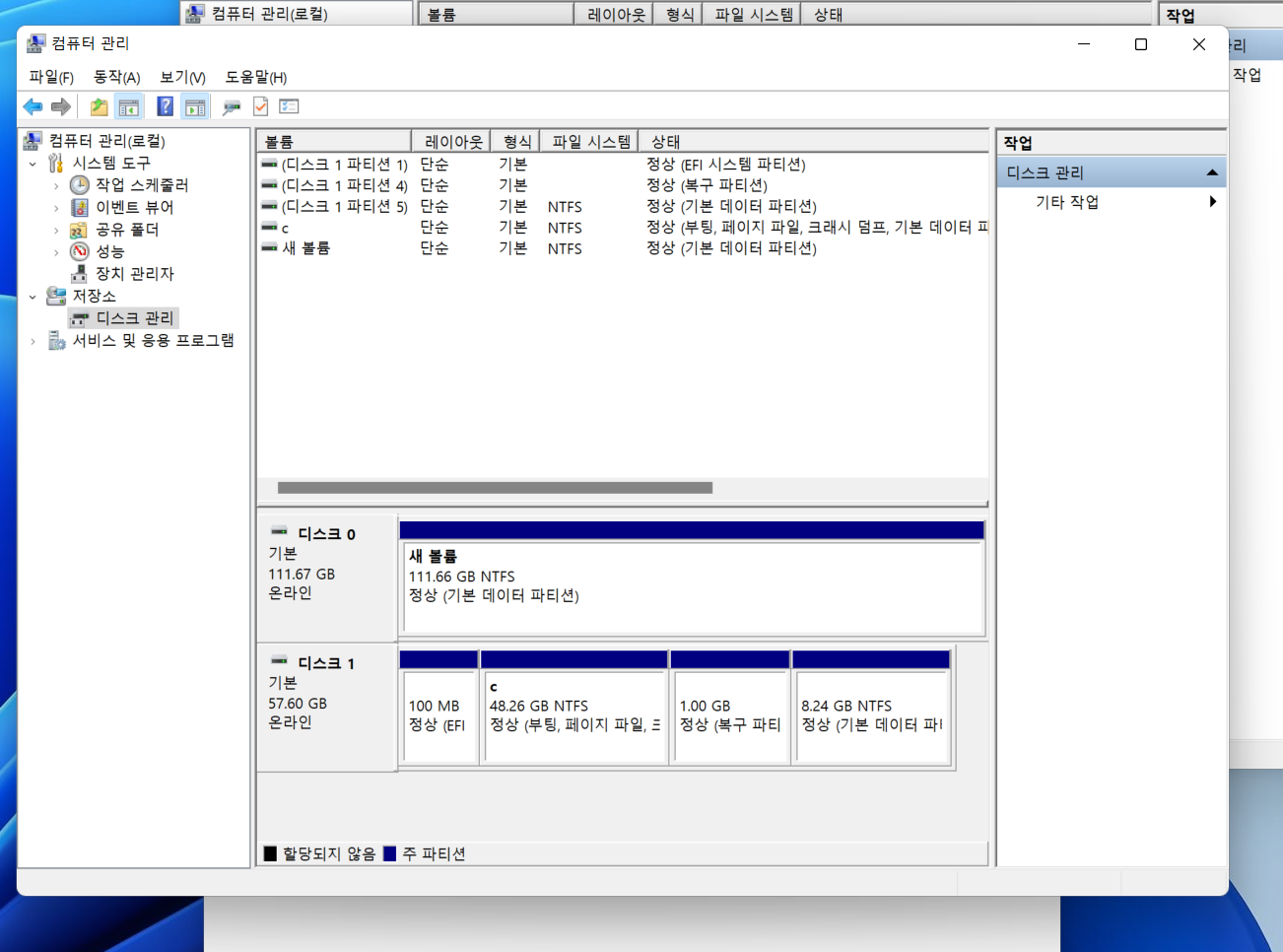The height and width of the screenshot is (952, 1283).
Task: Expand the 공유 폴더 tree node
Action: point(56,230)
